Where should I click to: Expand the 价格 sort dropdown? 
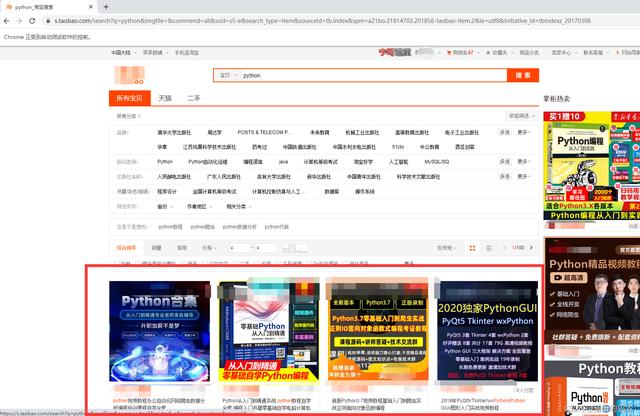click(209, 248)
